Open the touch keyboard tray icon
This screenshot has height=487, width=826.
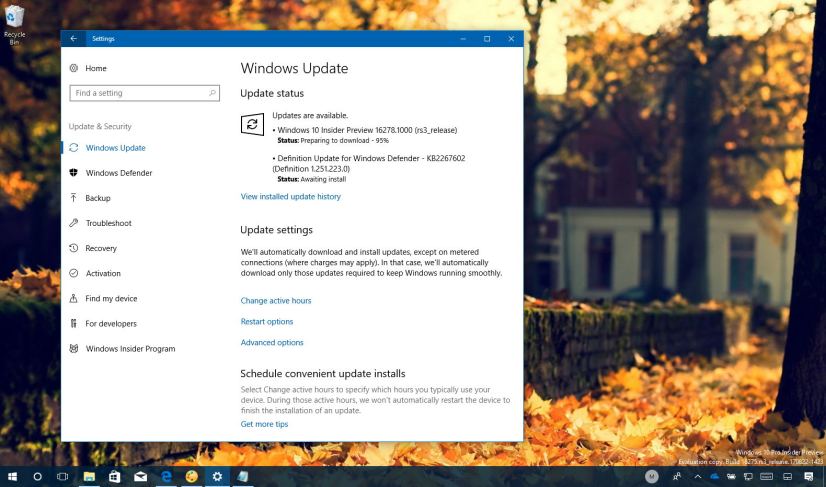coord(766,476)
